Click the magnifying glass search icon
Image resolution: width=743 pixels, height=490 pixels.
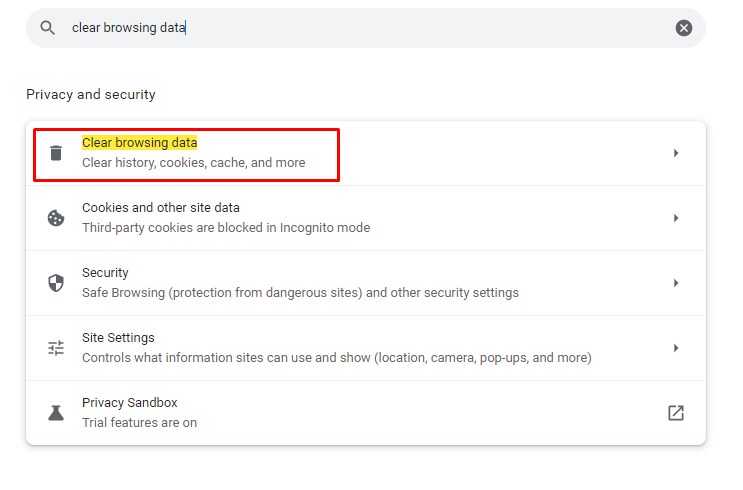(x=47, y=28)
